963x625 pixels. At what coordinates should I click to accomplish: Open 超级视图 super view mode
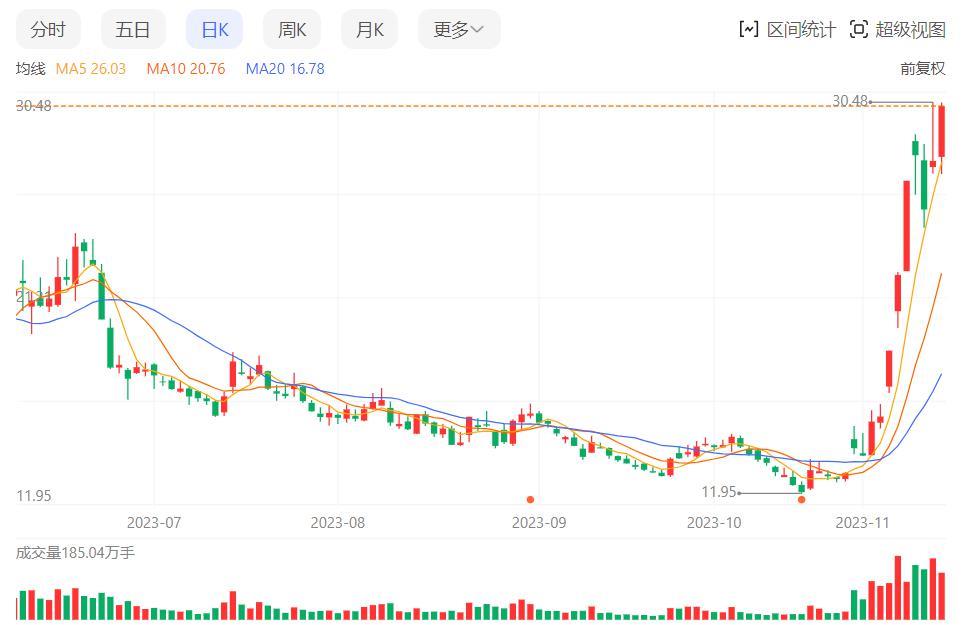click(910, 29)
